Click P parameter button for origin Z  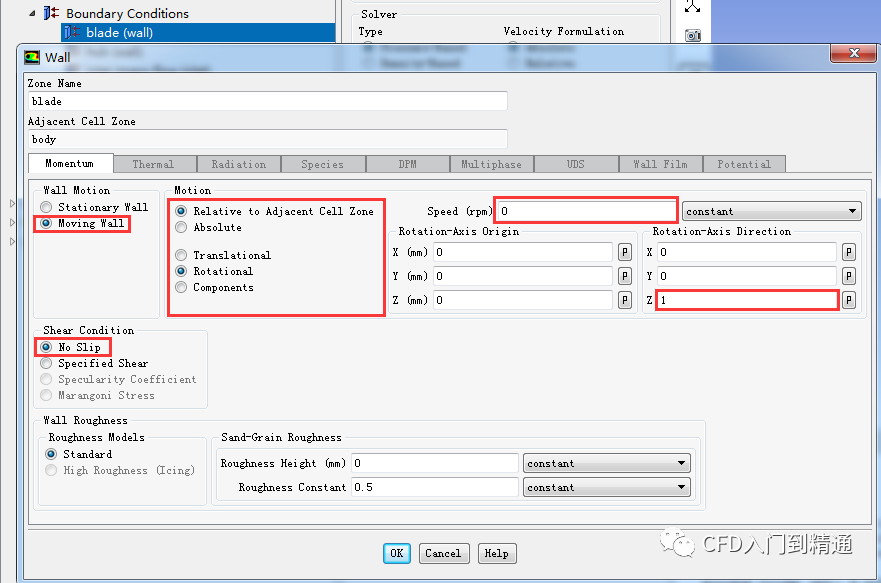tap(624, 300)
